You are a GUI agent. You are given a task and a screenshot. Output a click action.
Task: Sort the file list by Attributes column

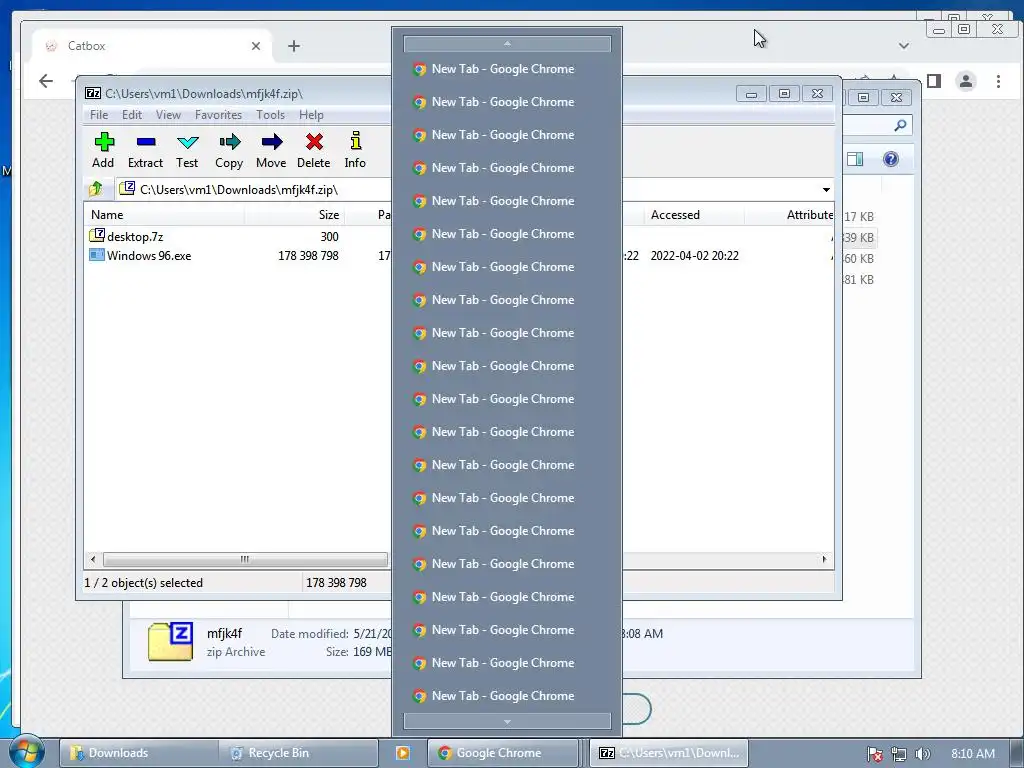click(790, 215)
